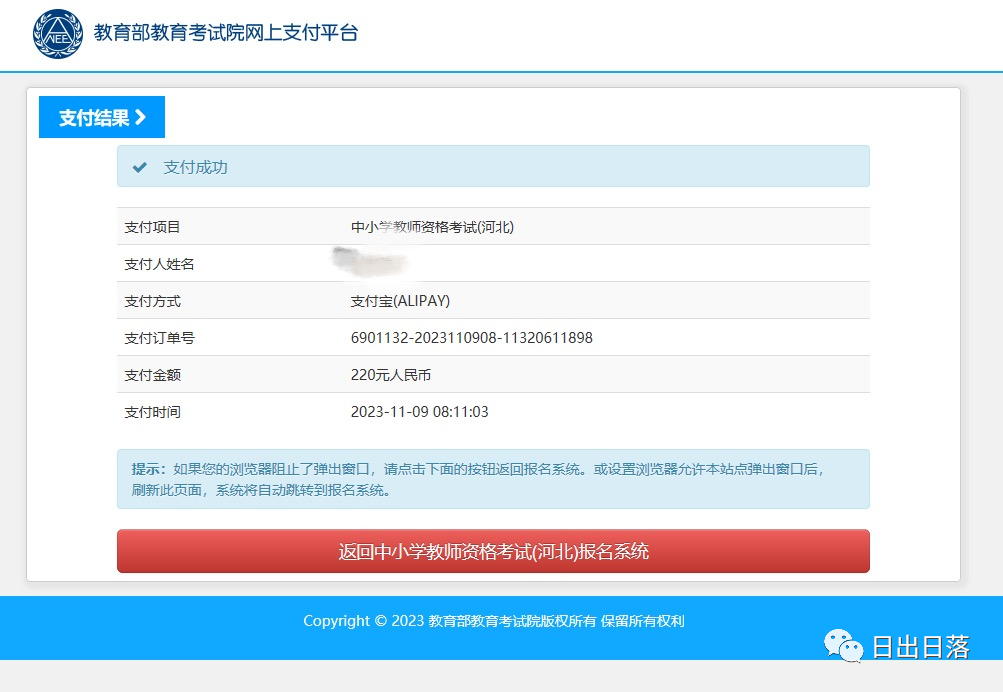The height and width of the screenshot is (692, 1003).
Task: Select the 支付结果 tab header
Action: coord(102,117)
